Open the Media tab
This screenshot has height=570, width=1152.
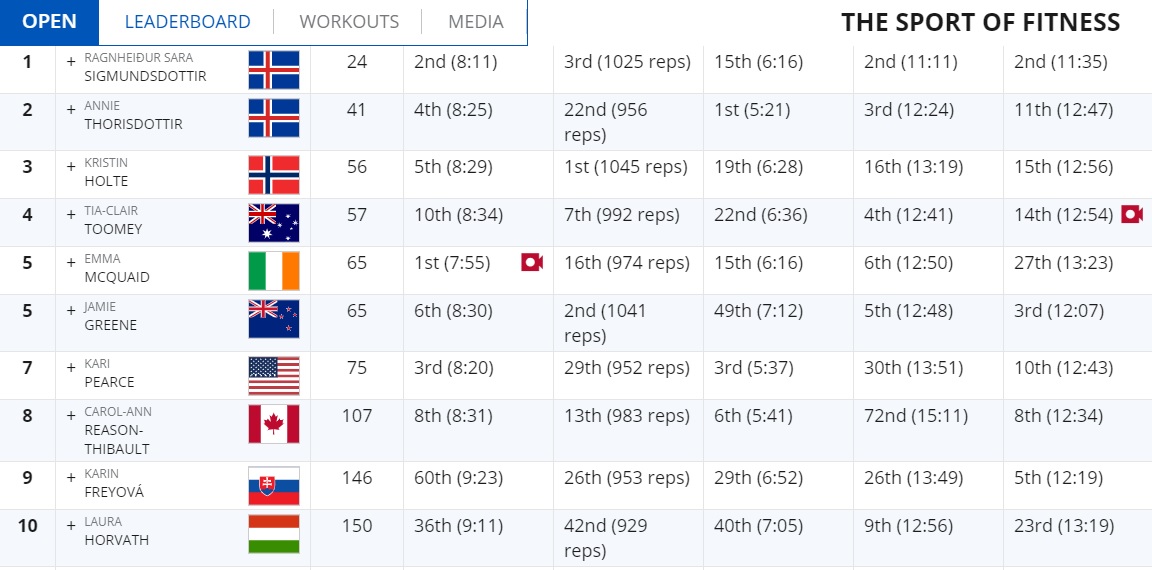tap(476, 22)
